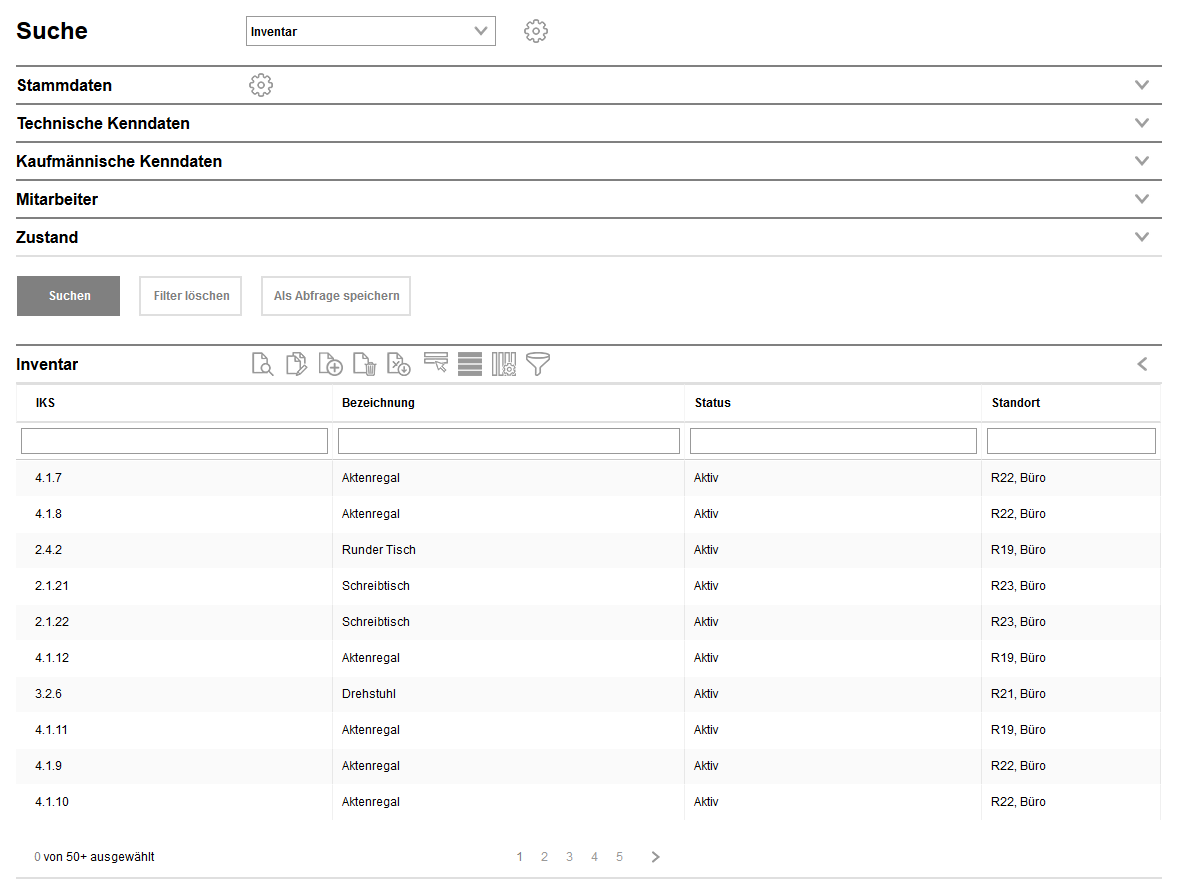Collapse the Inventar results panel
This screenshot has width=1177, height=883.
[1142, 364]
